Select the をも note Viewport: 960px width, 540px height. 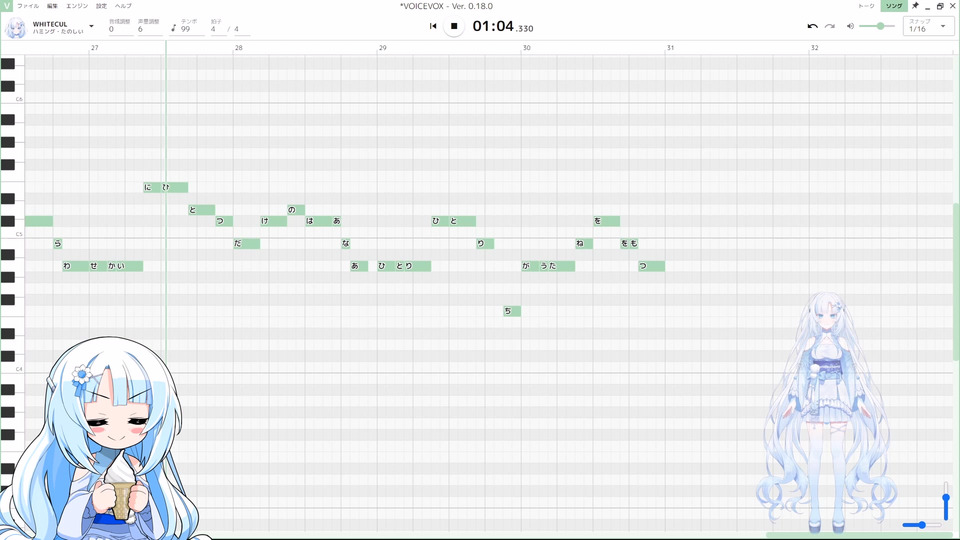click(629, 244)
